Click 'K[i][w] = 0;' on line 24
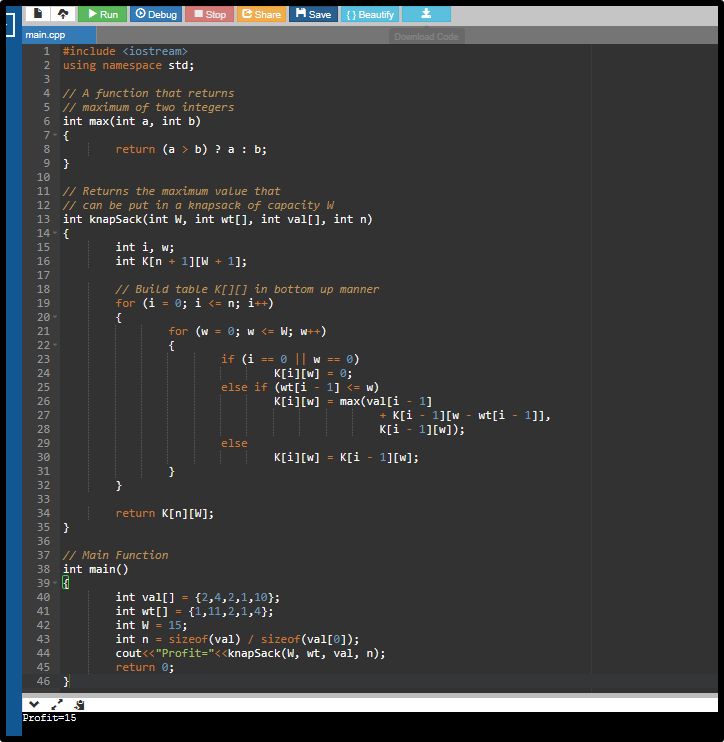The width and height of the screenshot is (724, 742). tap(313, 373)
